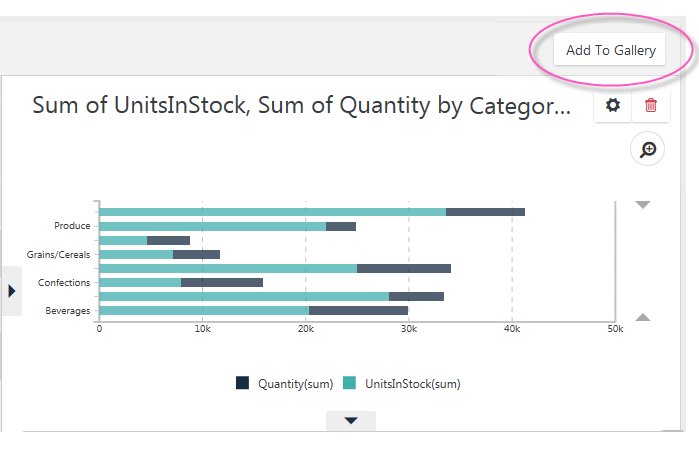Select the dark segment of the Produce bar
This screenshot has height=457, width=699.
(x=341, y=226)
